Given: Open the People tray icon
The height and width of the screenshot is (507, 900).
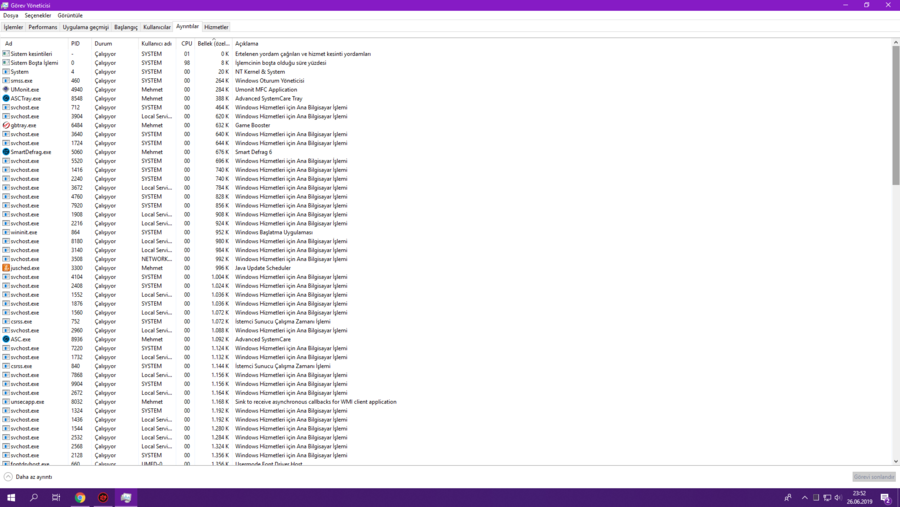Looking at the screenshot, I should 788,498.
